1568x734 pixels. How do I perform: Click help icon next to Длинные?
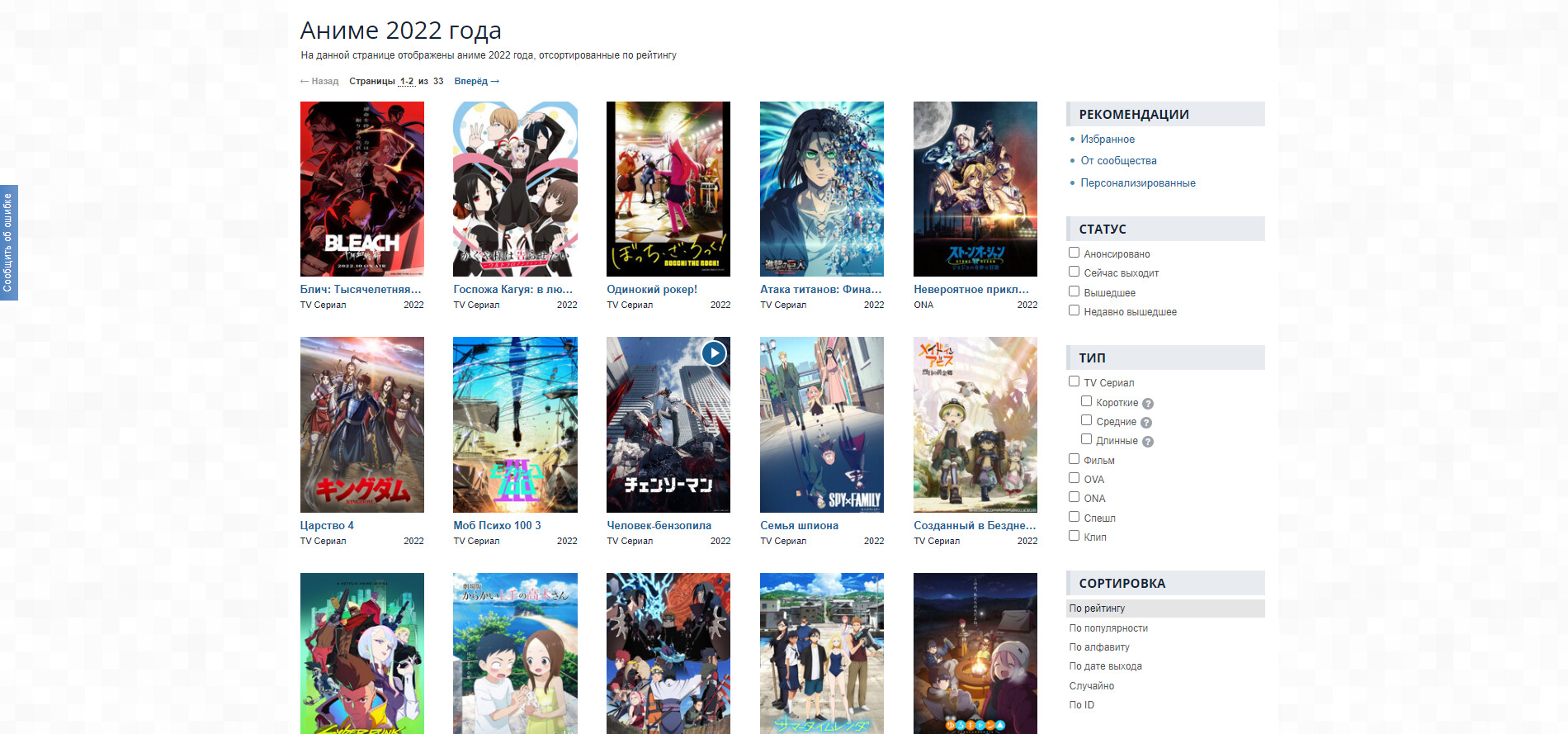pyautogui.click(x=1148, y=442)
